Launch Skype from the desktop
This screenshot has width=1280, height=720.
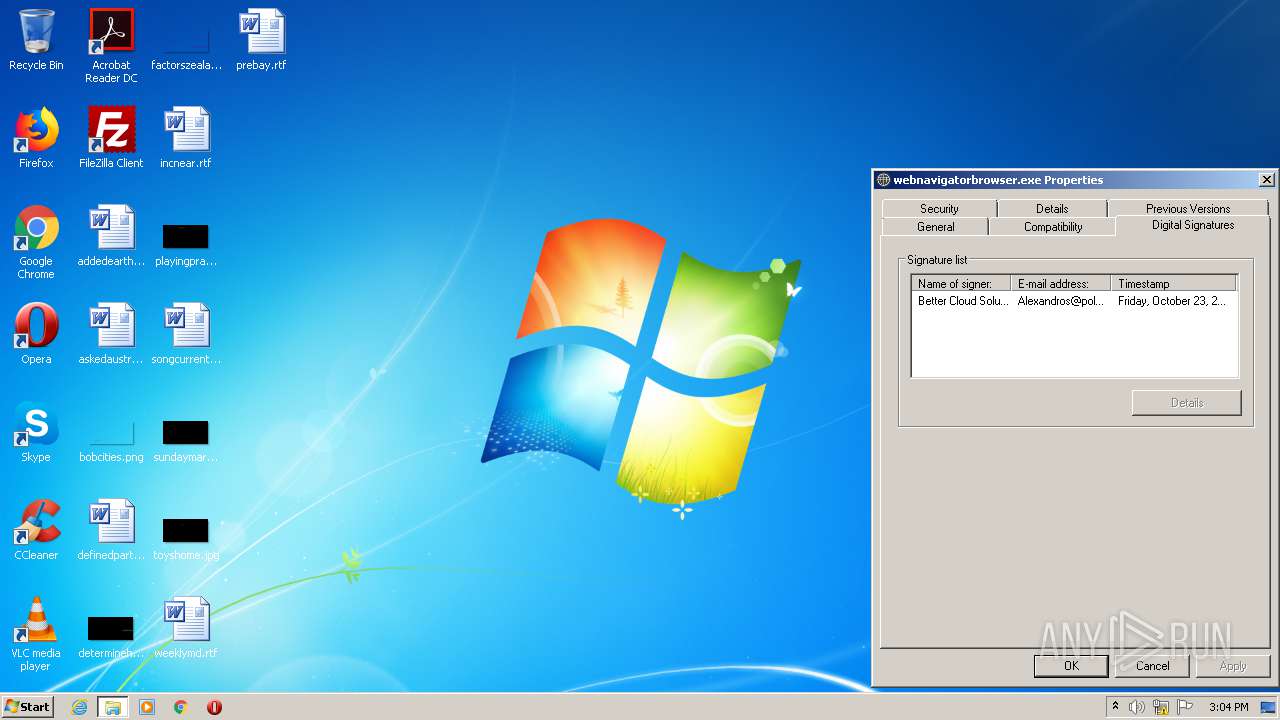point(36,432)
